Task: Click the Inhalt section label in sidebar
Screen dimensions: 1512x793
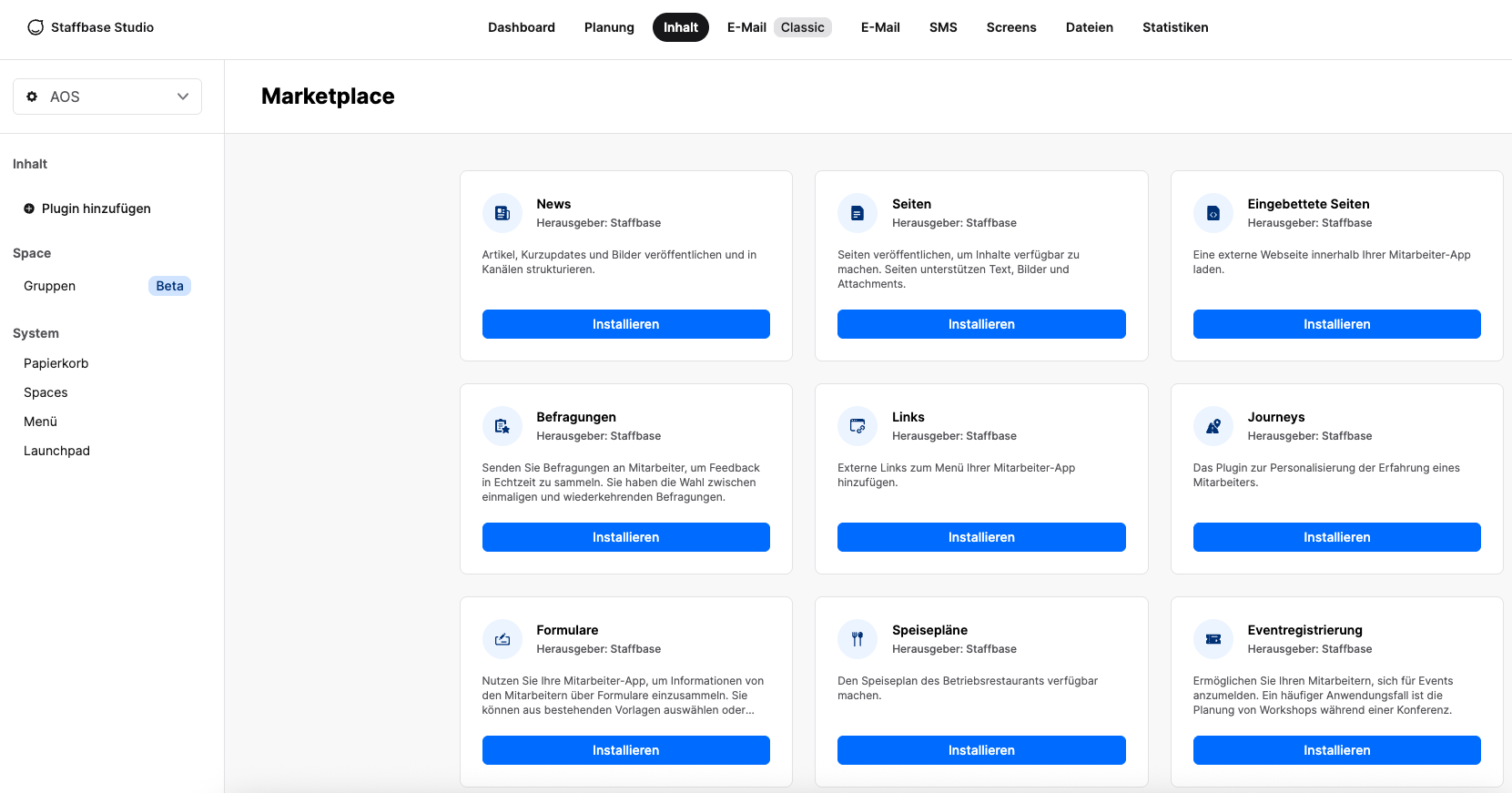Action: [30, 164]
